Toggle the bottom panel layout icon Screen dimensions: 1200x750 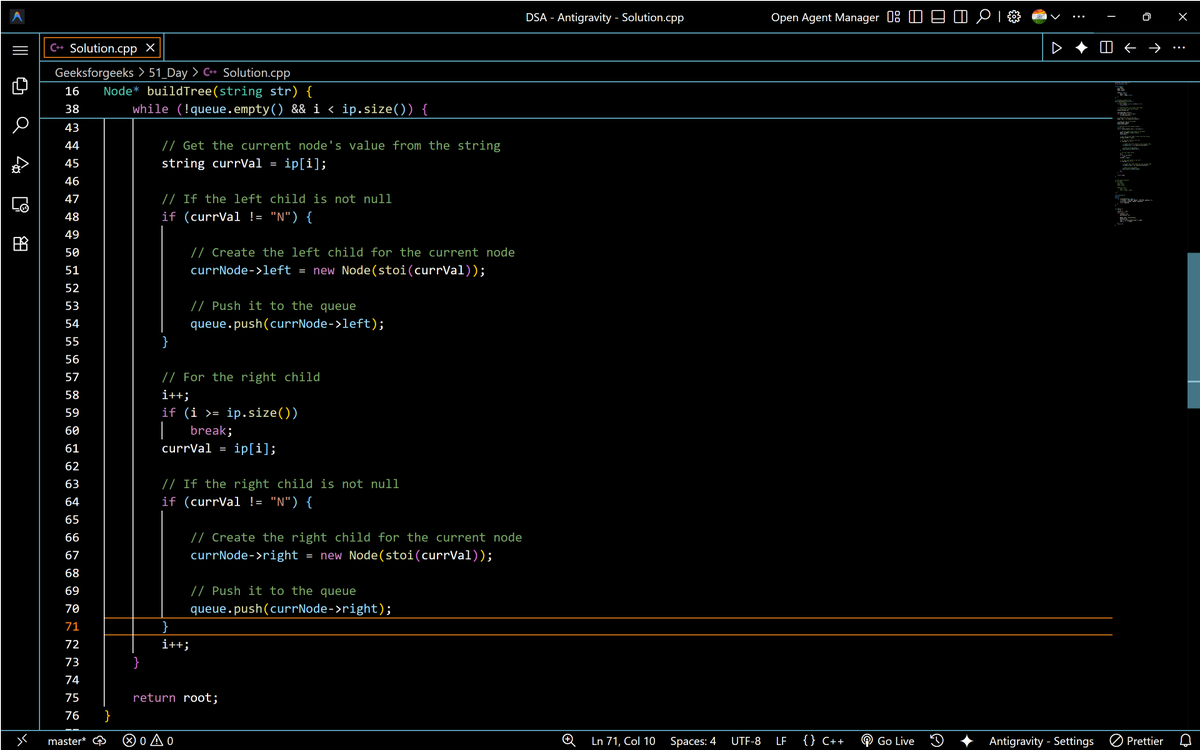(x=938, y=17)
